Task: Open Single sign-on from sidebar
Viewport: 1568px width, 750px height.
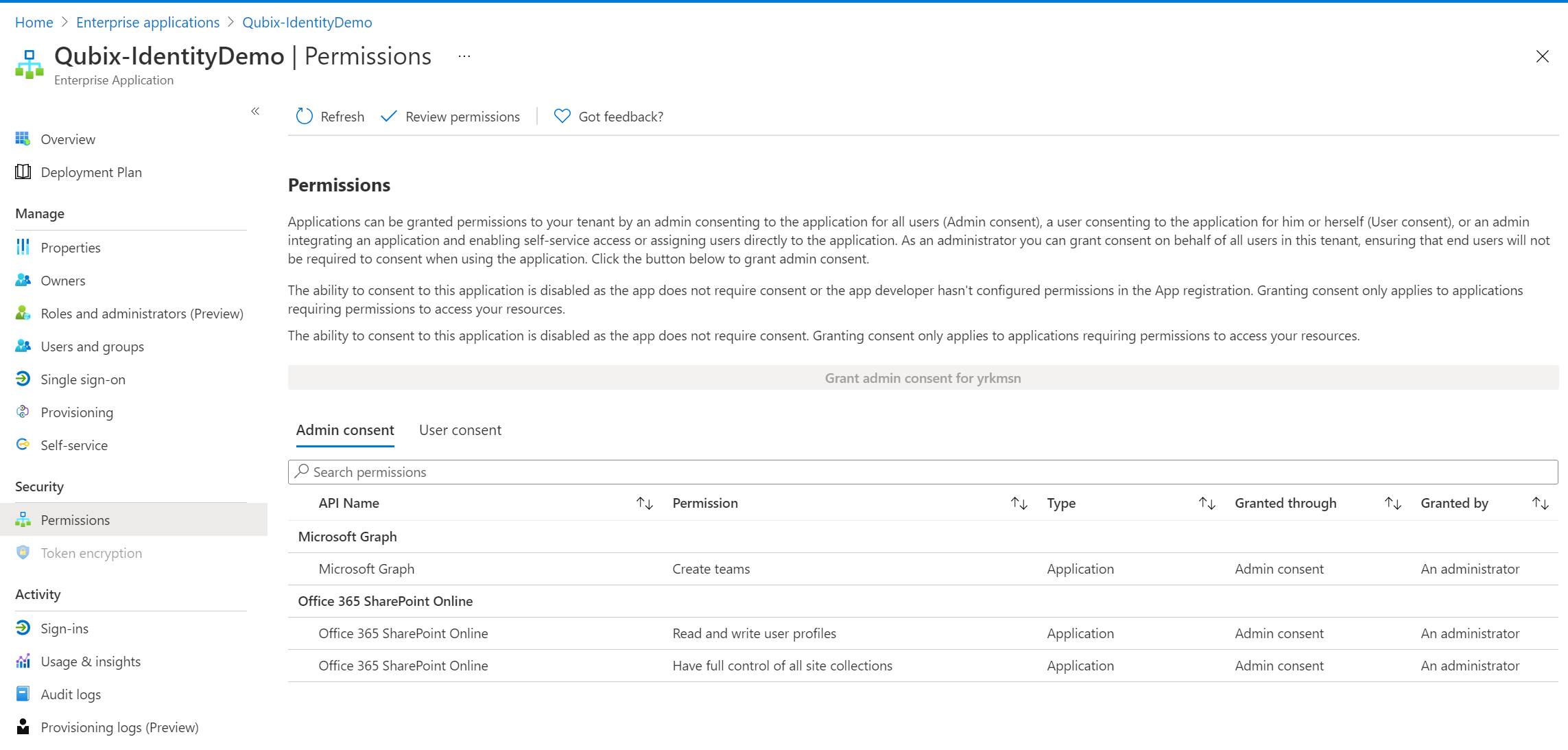Action: 82,379
